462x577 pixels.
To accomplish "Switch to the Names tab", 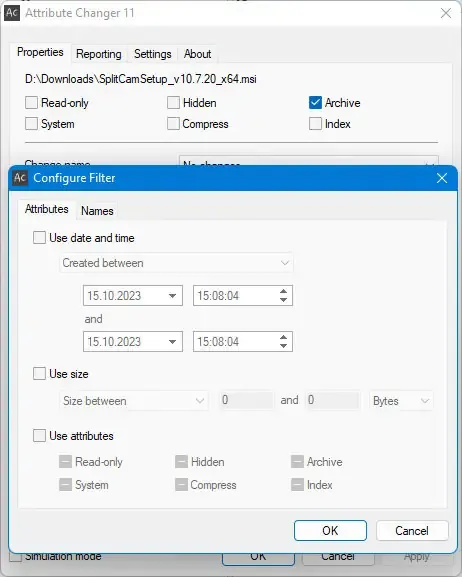I will [97, 211].
